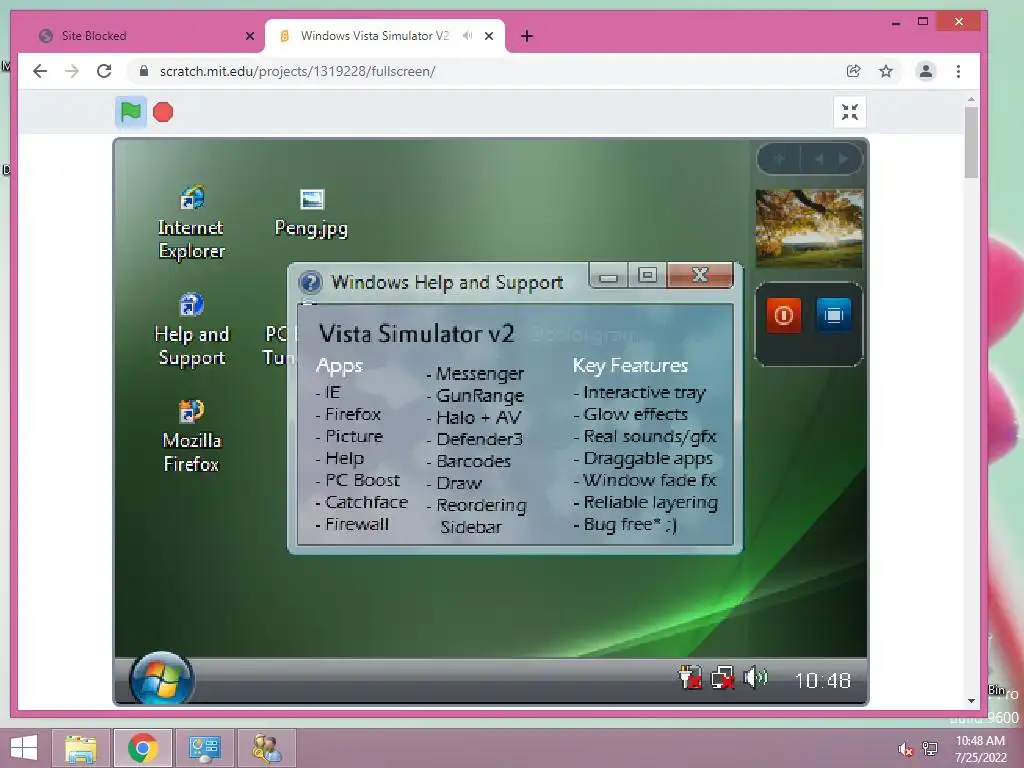Click the 'Draggable apps' key feature text
Viewport: 1024px width, 768px height.
coord(648,459)
